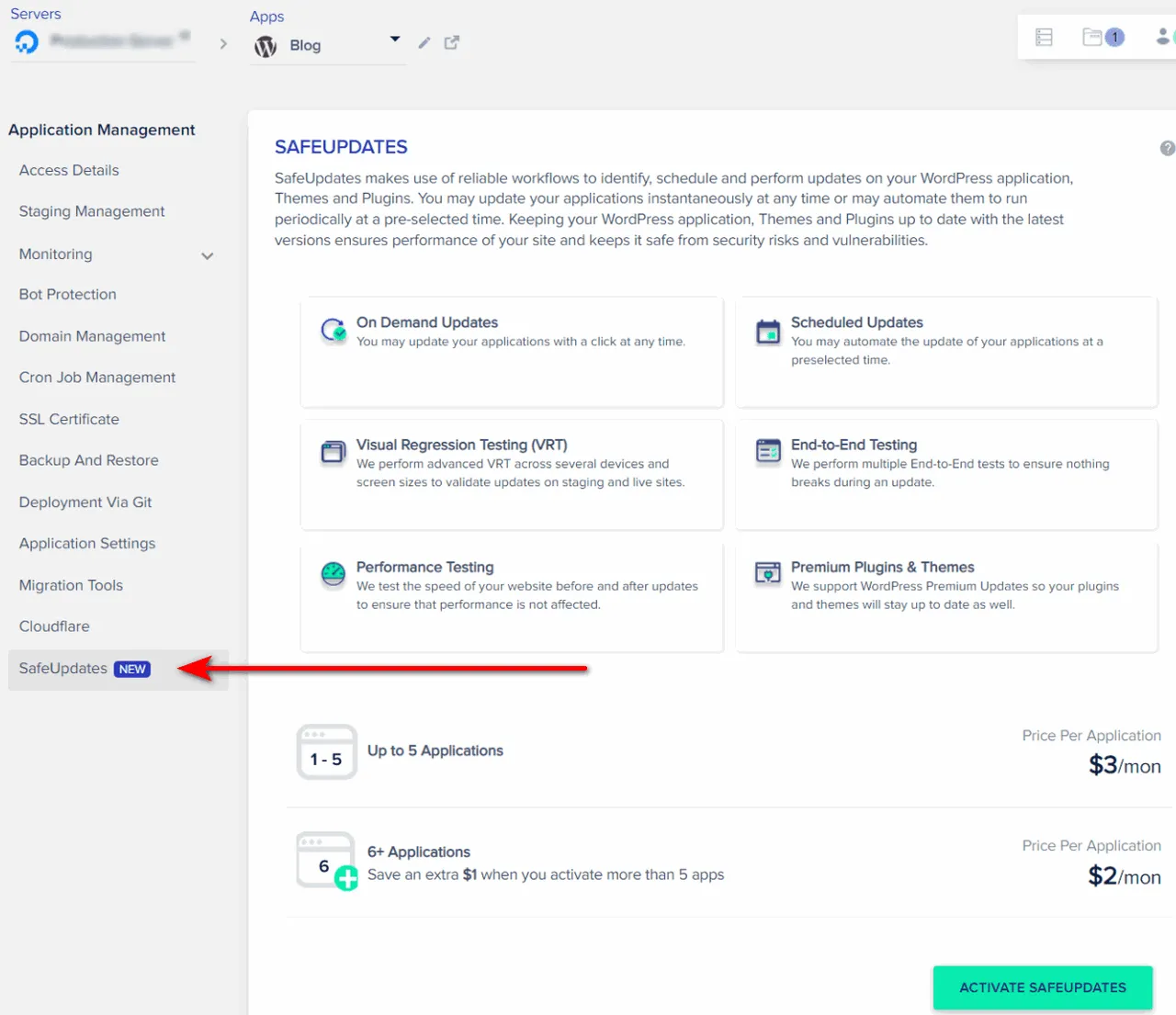The image size is (1176, 1015).
Task: Click the $3/mon price
Action: [x=1125, y=765]
